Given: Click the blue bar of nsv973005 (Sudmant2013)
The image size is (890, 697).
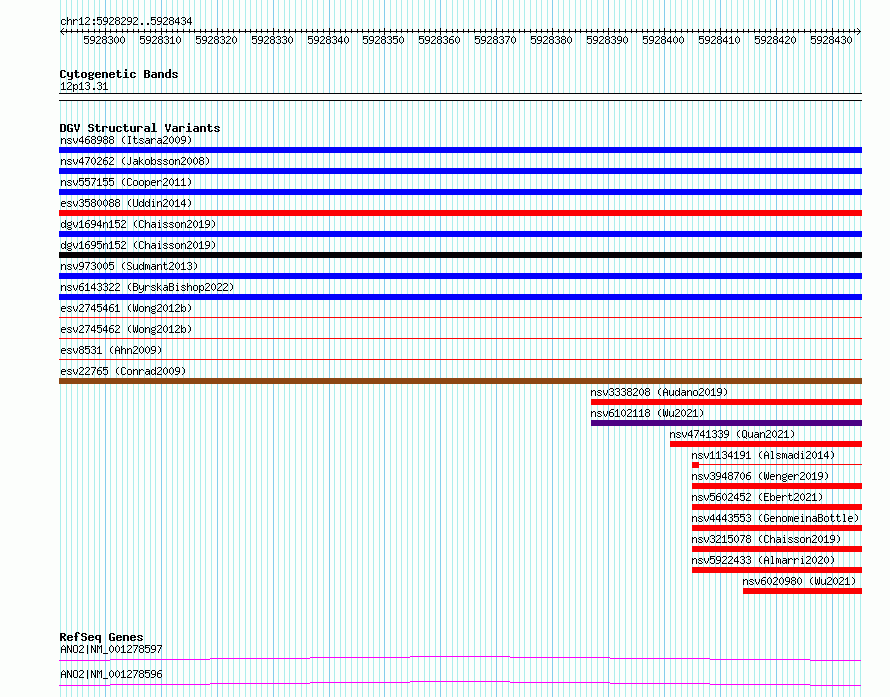Looking at the screenshot, I should [460, 276].
